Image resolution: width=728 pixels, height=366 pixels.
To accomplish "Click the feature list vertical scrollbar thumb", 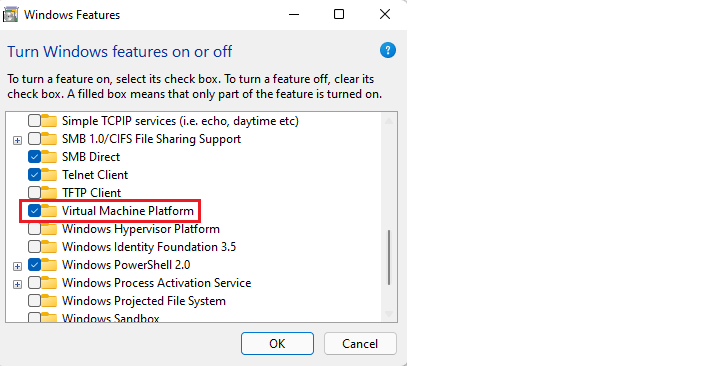I will click(389, 257).
